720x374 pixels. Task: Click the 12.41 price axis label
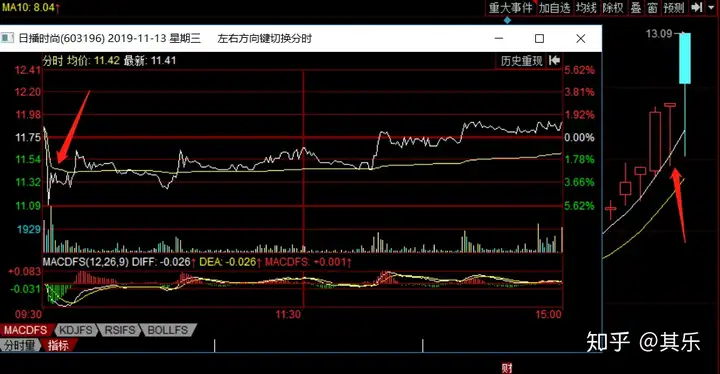click(x=28, y=70)
